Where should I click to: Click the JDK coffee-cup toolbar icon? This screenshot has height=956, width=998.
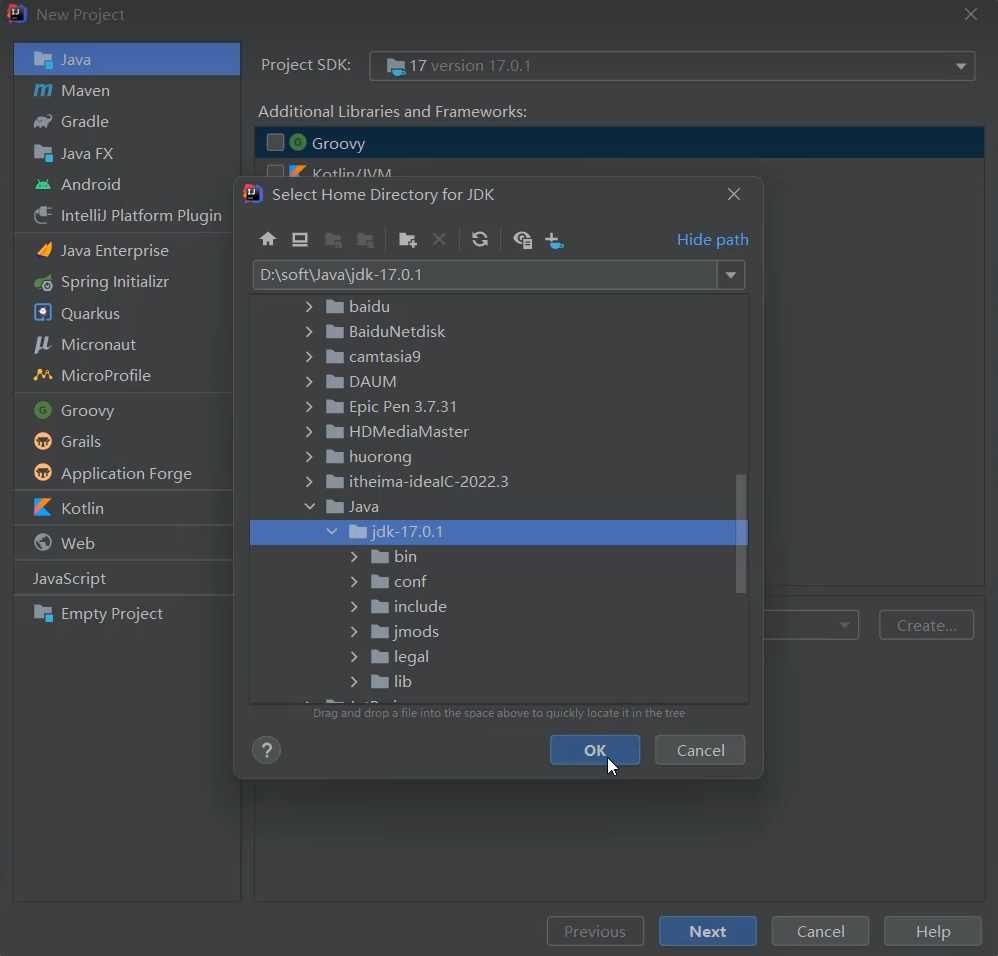[554, 240]
